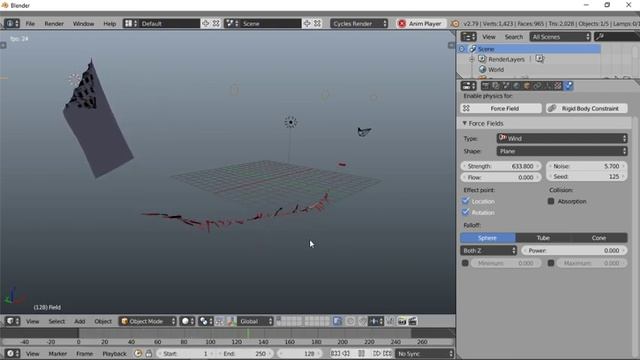
Task: Open the Render menu
Action: [54, 24]
